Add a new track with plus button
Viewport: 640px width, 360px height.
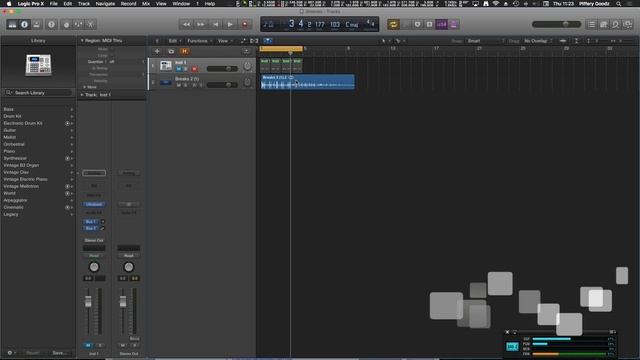pyautogui.click(x=157, y=51)
